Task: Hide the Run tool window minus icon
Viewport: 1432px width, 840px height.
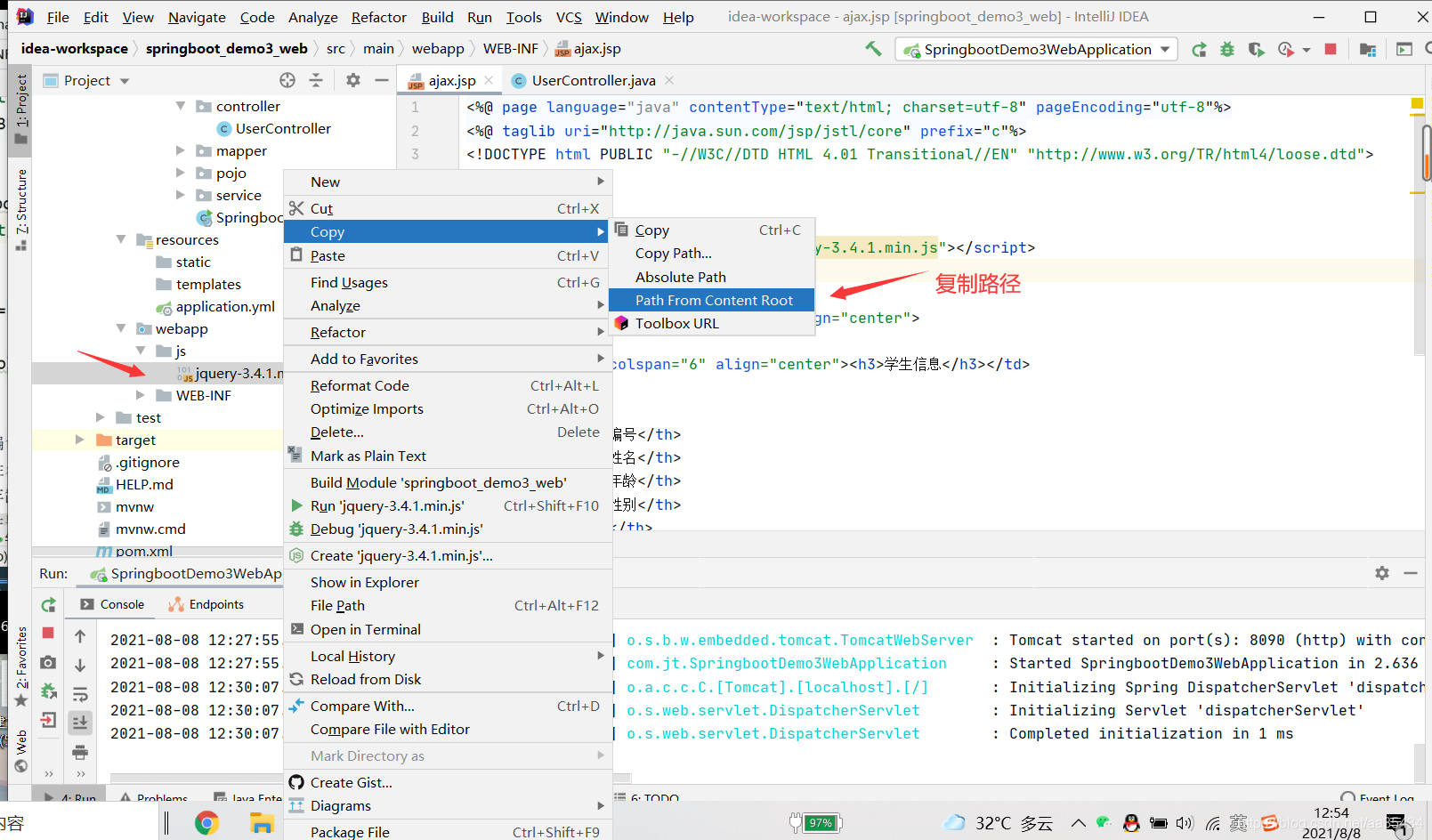Action: 1411,573
